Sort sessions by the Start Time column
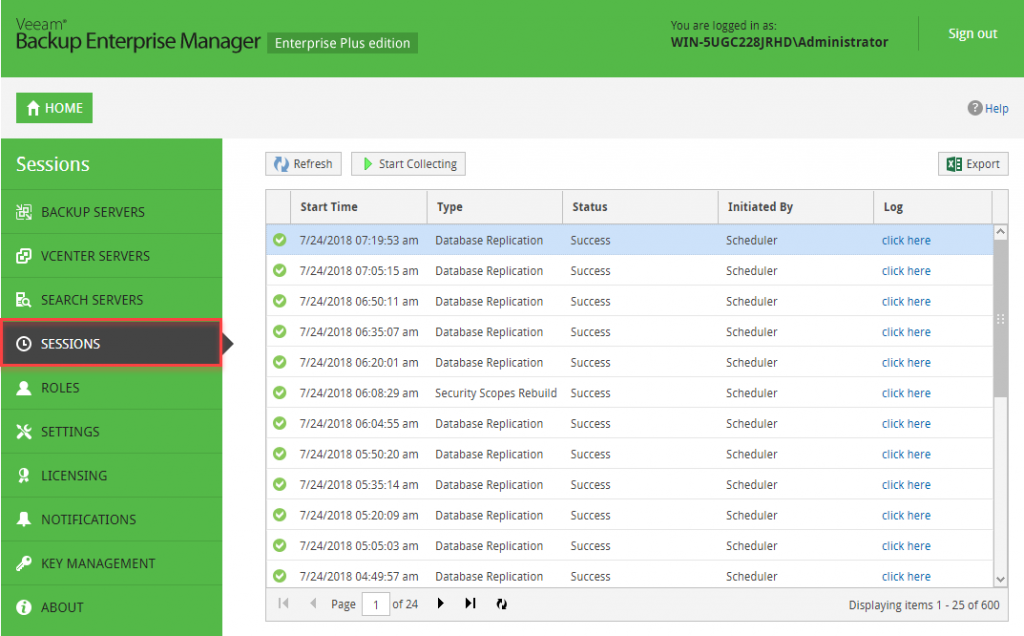 click(x=326, y=206)
